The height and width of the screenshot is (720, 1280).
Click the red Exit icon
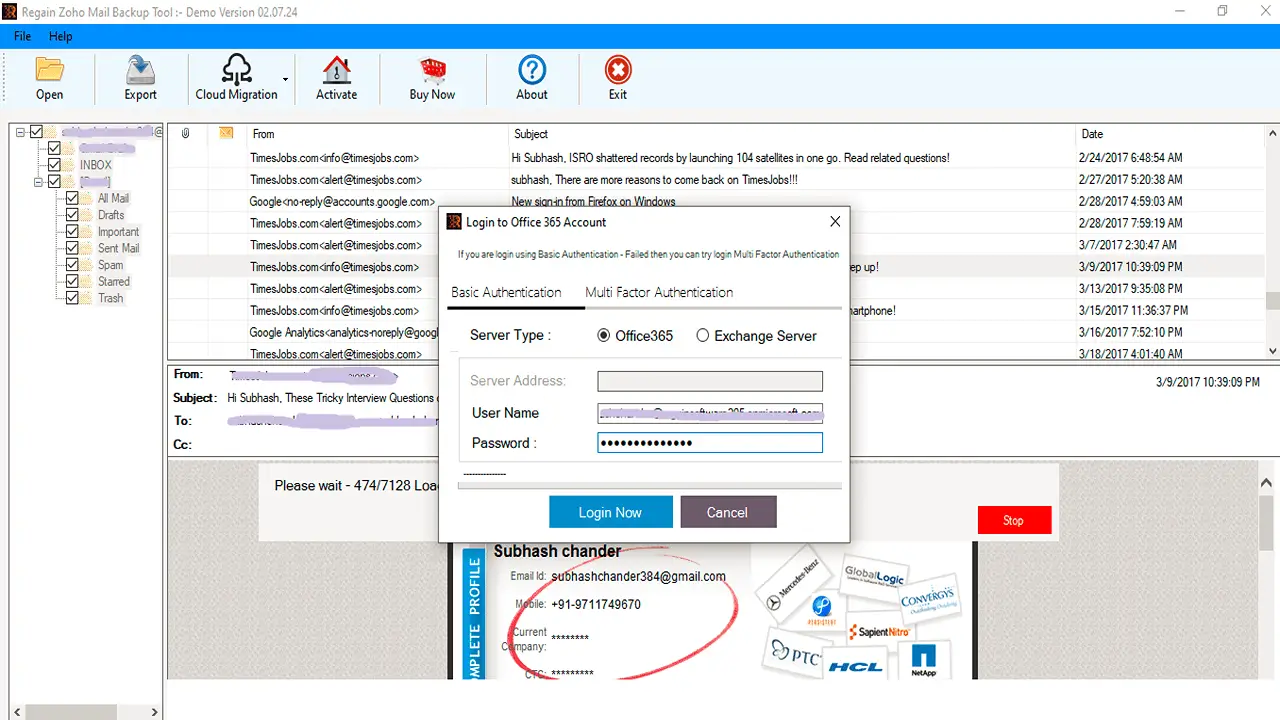pos(618,69)
